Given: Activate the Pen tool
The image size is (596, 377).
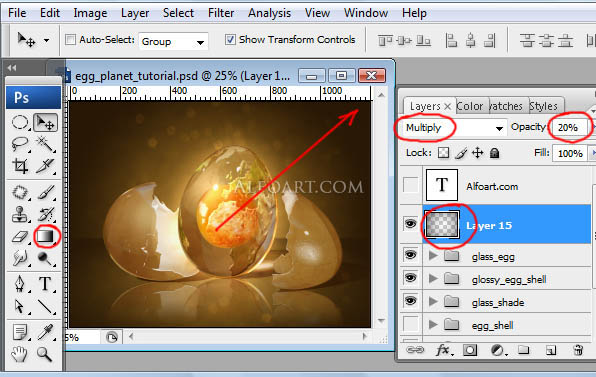Looking at the screenshot, I should 20,284.
